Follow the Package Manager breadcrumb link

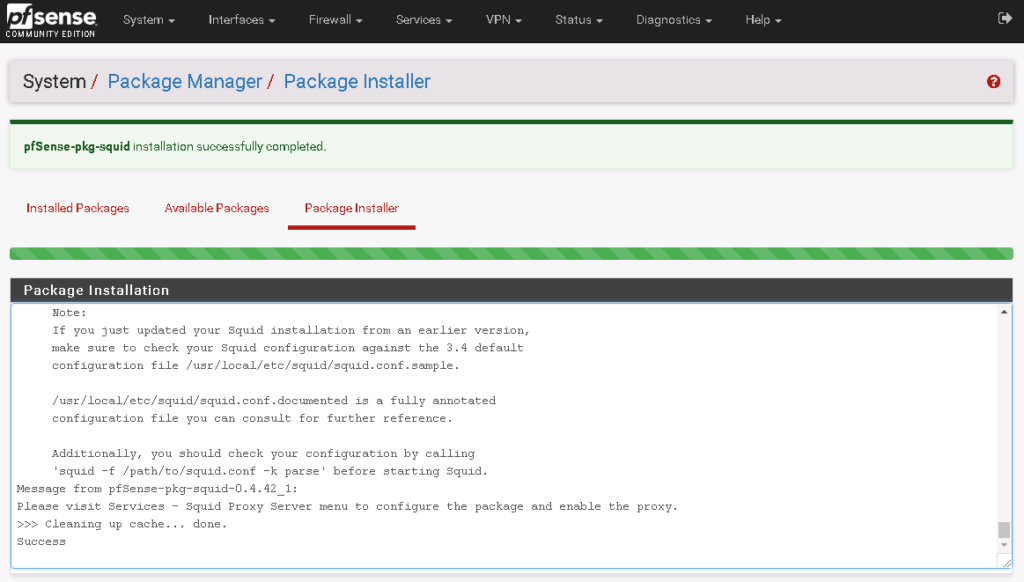pyautogui.click(x=184, y=82)
